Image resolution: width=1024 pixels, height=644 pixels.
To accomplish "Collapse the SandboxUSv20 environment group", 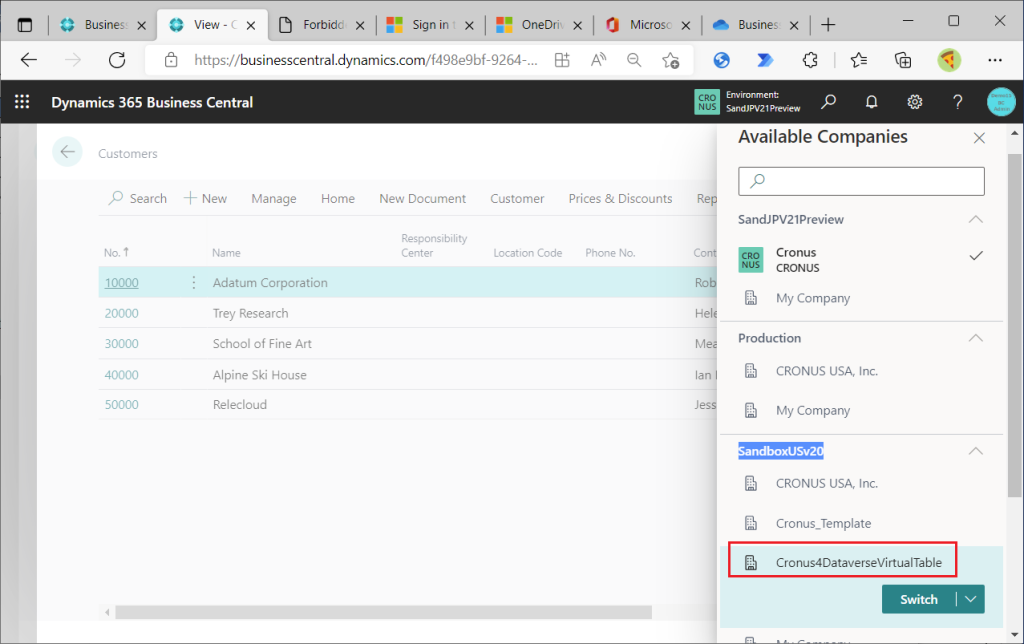I will pos(975,451).
